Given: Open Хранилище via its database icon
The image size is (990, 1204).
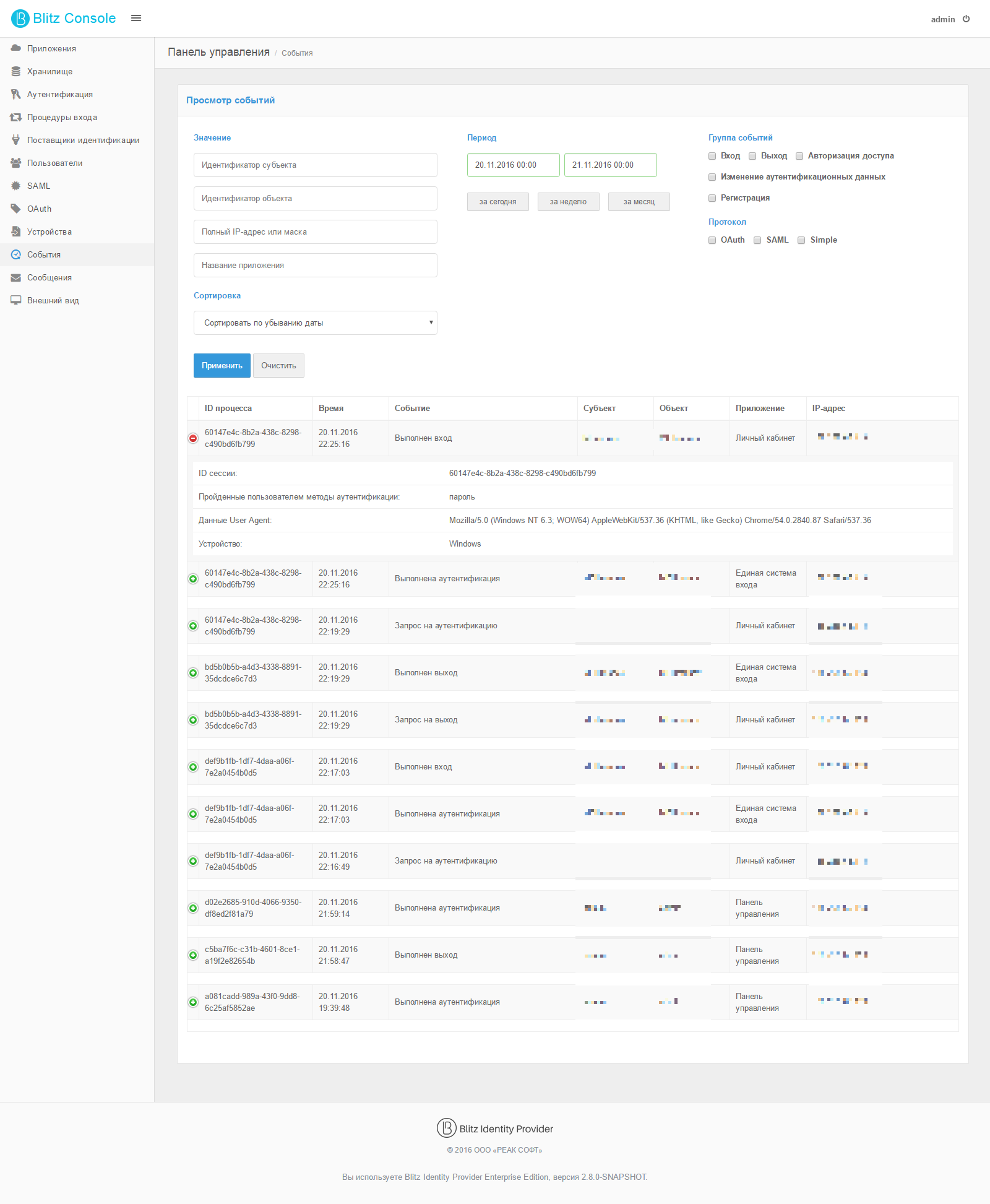Looking at the screenshot, I should tap(16, 71).
